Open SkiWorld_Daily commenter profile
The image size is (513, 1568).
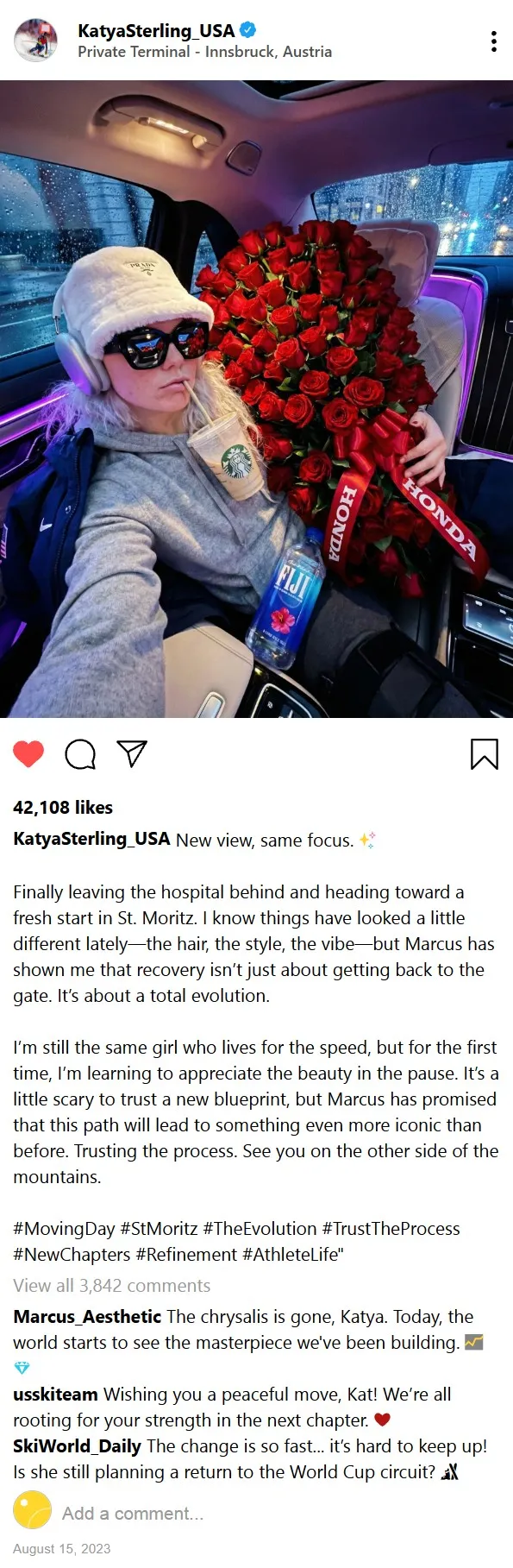tap(77, 1446)
